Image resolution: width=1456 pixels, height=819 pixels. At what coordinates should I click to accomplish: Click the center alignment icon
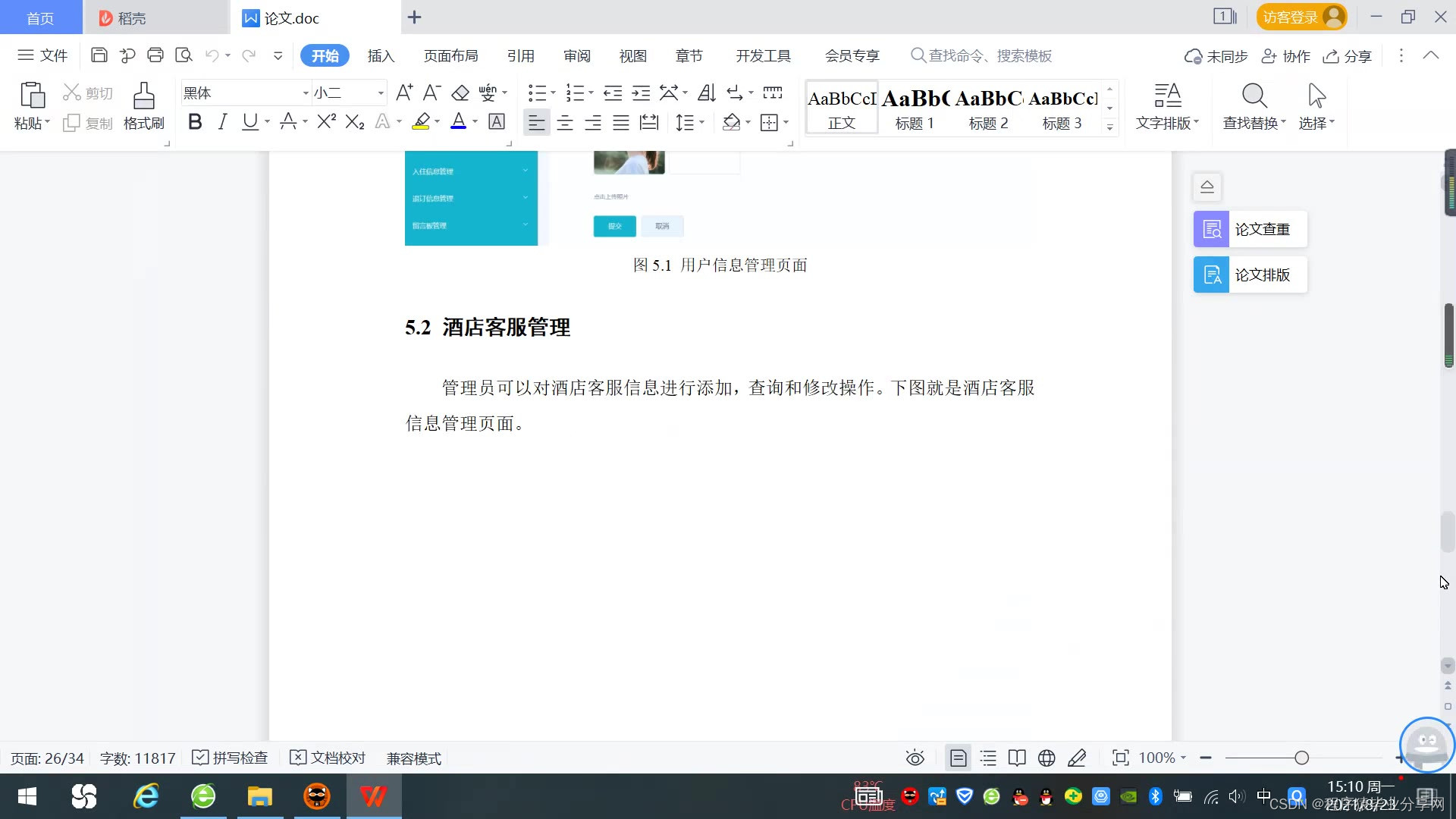(565, 123)
